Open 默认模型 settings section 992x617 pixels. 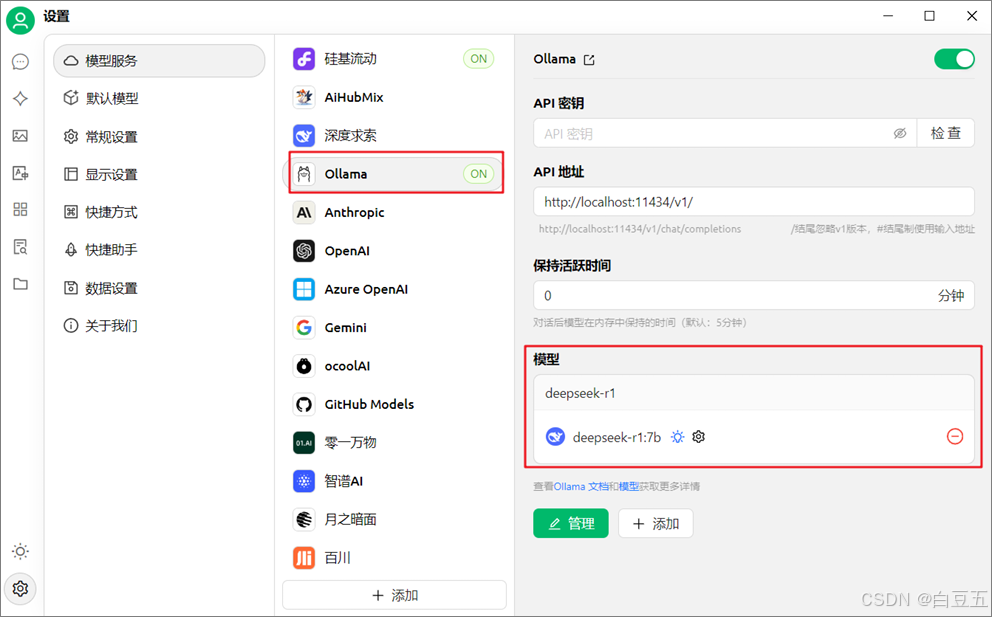click(x=159, y=98)
